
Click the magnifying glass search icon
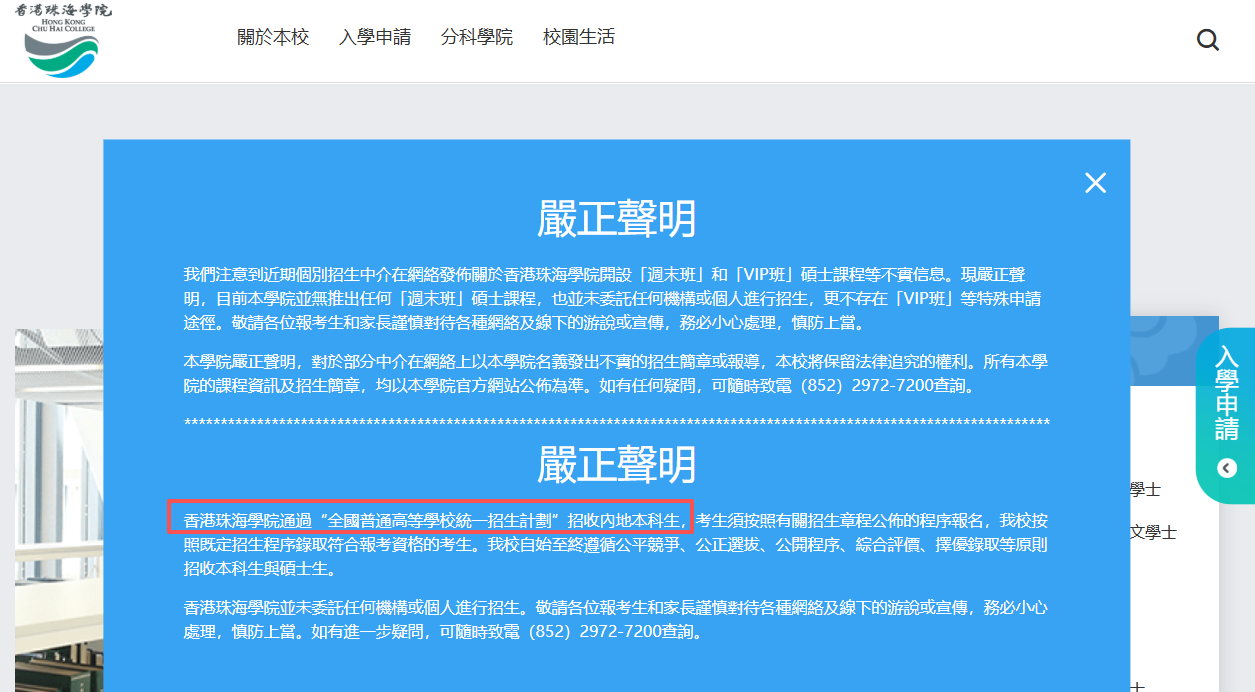pos(1207,40)
